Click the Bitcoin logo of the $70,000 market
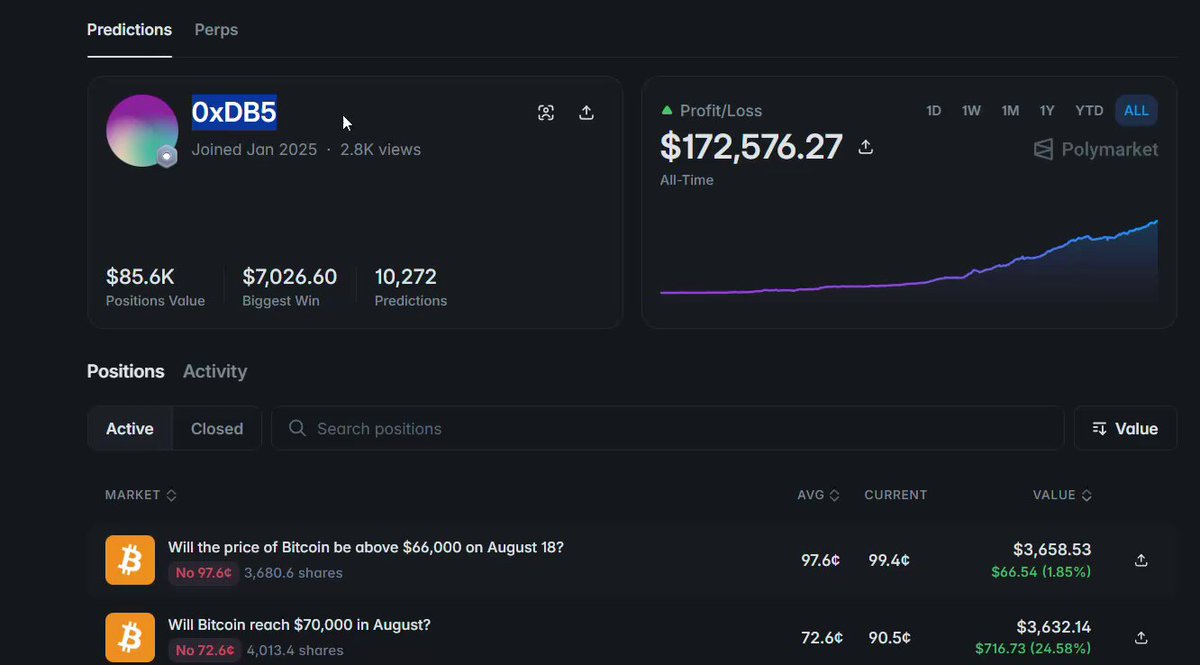This screenshot has width=1200, height=665. click(x=130, y=638)
